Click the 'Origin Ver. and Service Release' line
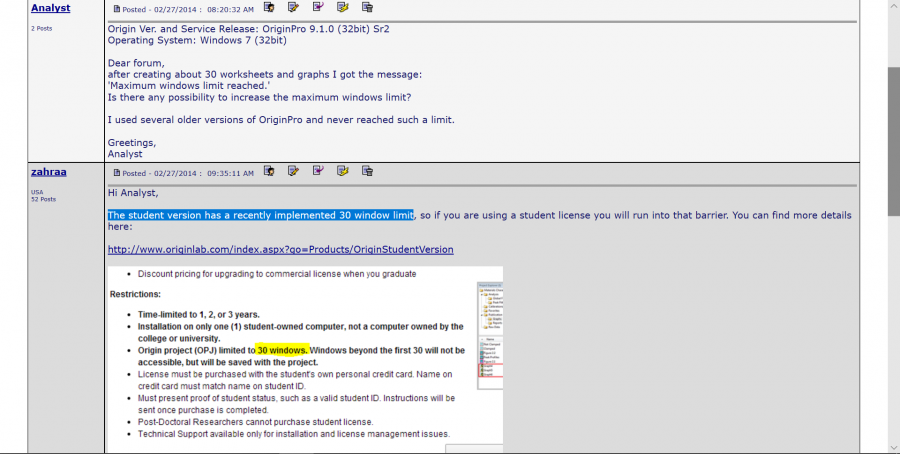Viewport: 900px width, 454px height. coord(249,29)
